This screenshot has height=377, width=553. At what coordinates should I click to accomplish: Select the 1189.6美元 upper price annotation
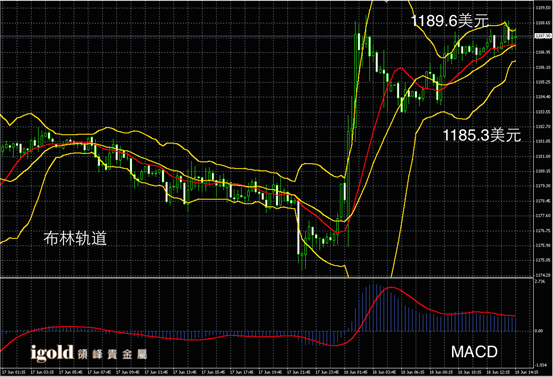pos(450,21)
